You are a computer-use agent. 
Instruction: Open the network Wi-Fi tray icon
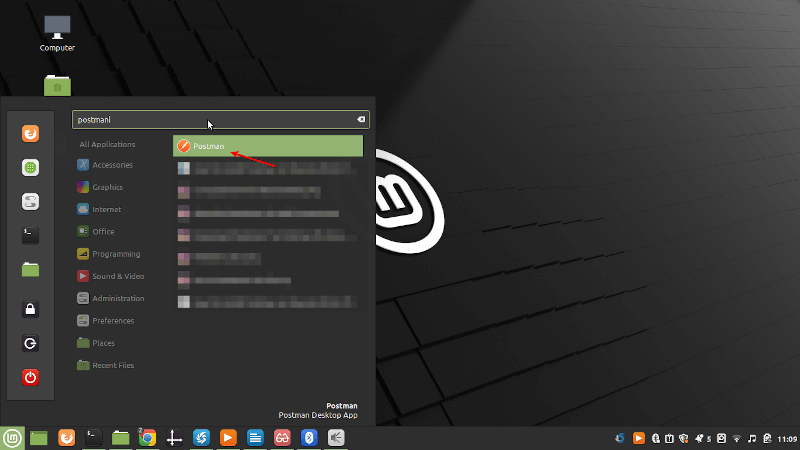coord(737,438)
